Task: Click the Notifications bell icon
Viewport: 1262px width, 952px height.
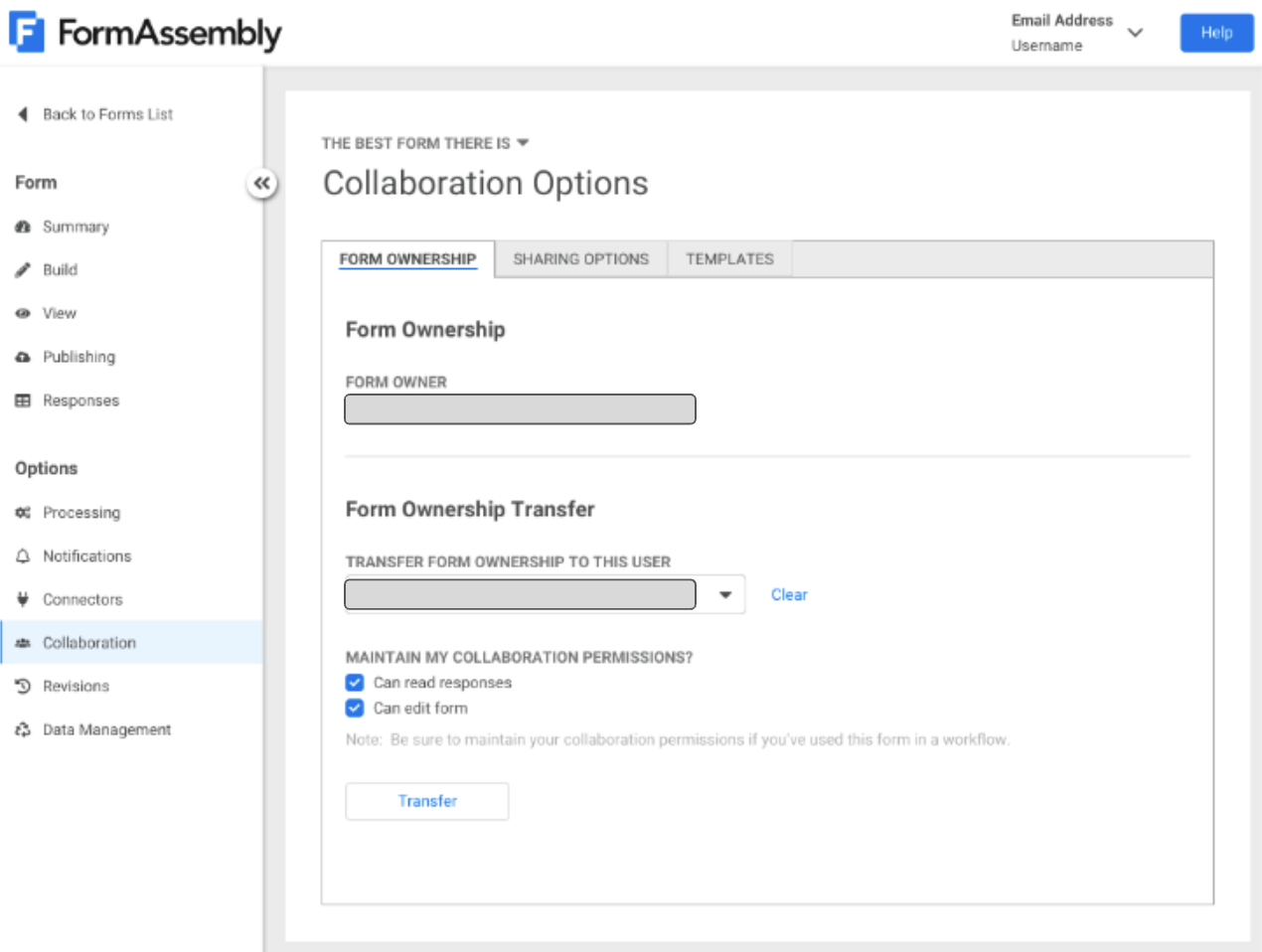Action: pyautogui.click(x=23, y=556)
